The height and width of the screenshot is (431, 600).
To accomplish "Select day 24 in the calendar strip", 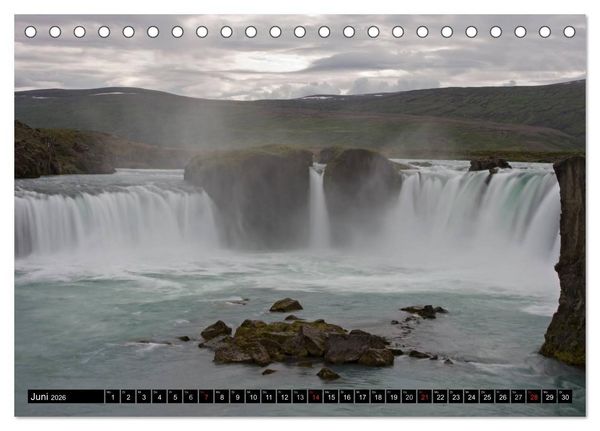I will tap(472, 397).
